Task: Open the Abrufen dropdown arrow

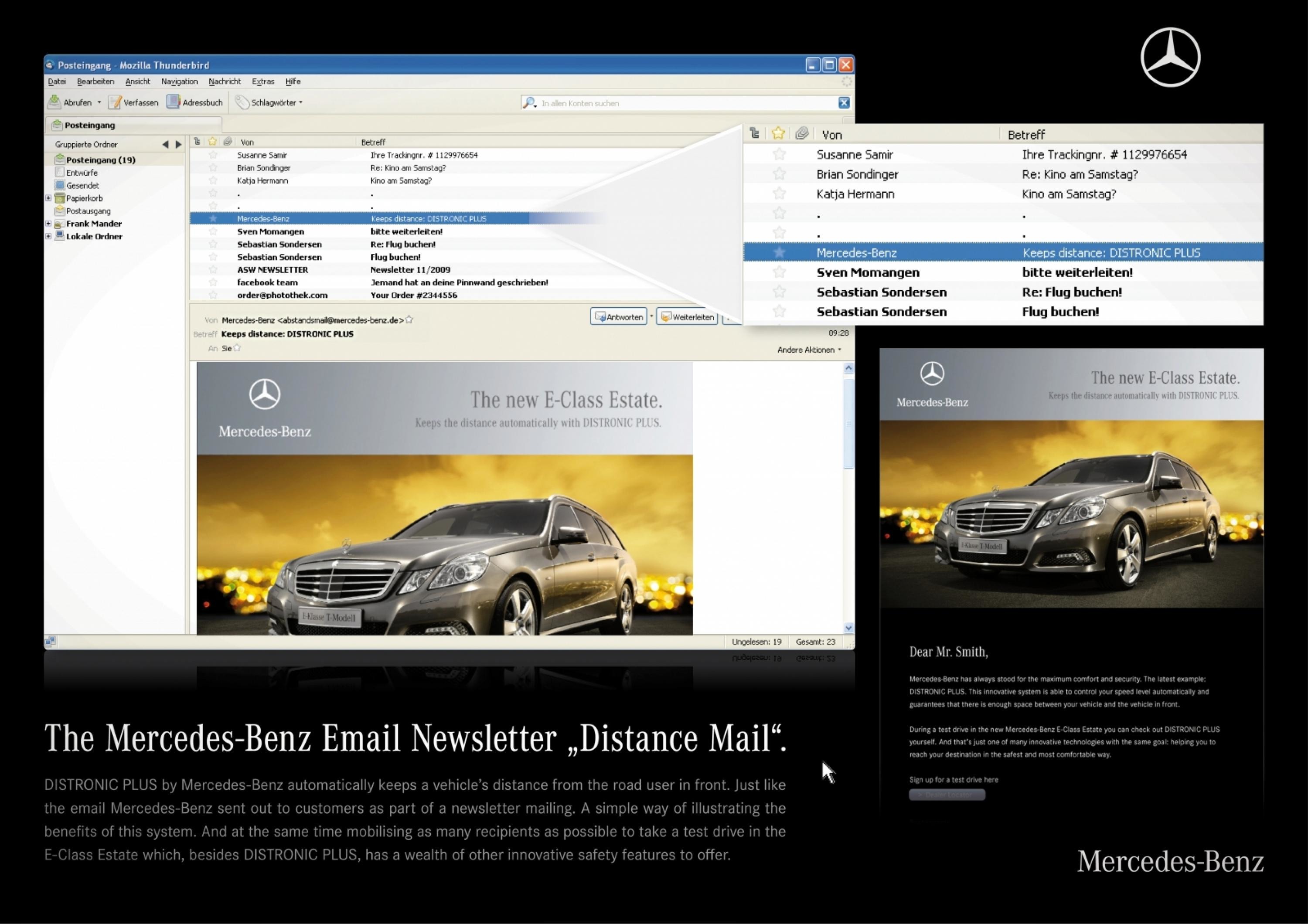Action: point(99,102)
